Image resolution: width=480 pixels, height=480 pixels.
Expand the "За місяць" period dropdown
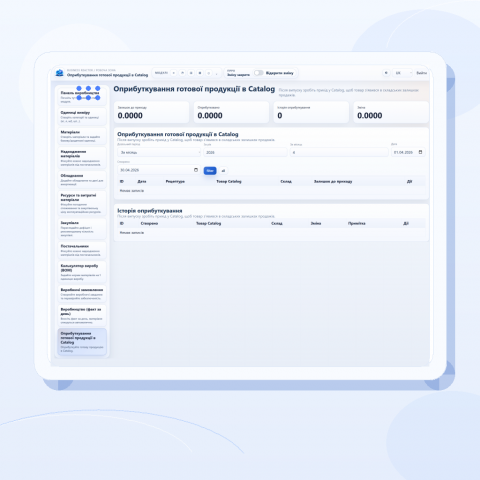159,152
